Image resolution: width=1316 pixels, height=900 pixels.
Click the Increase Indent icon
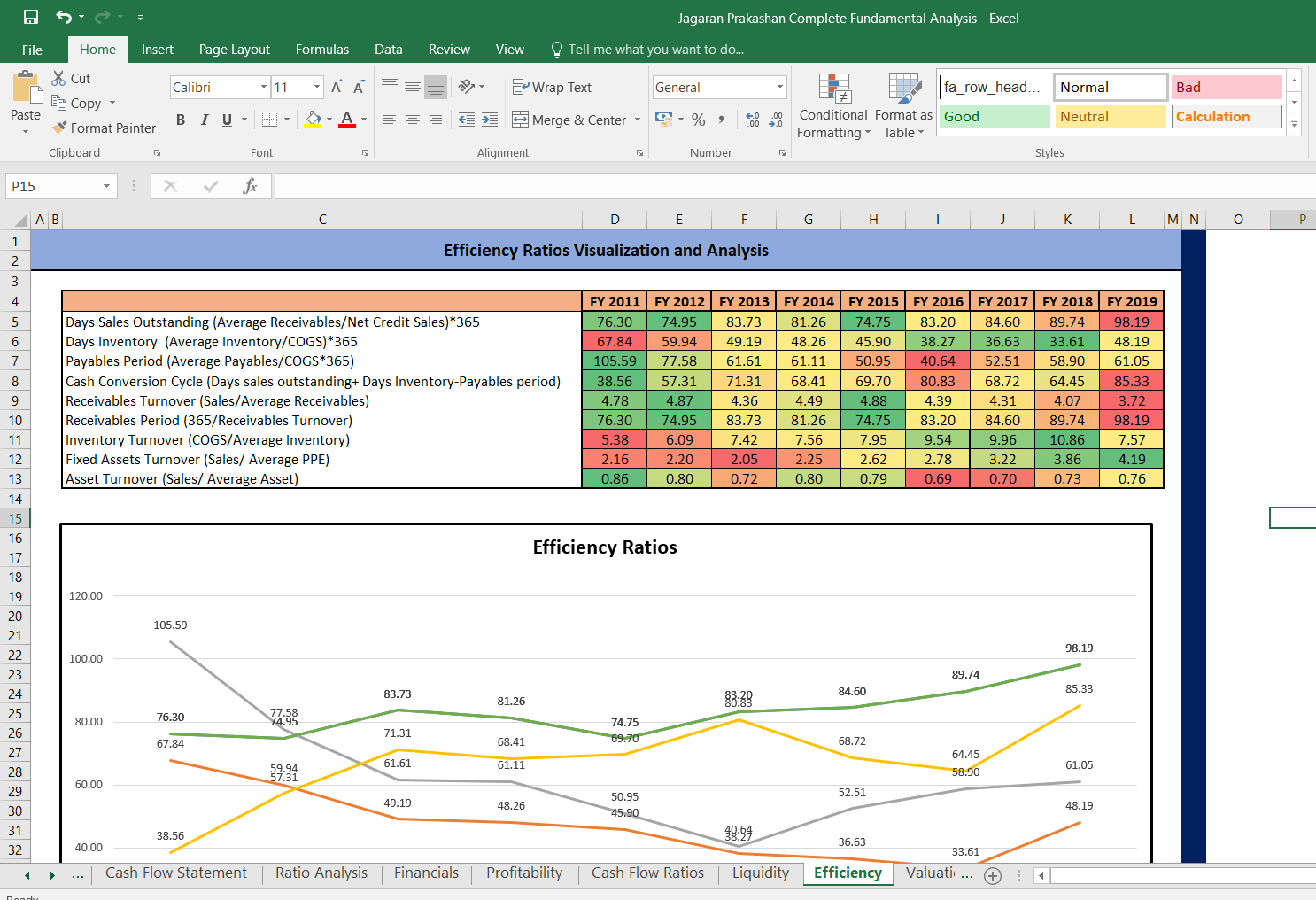tap(490, 120)
